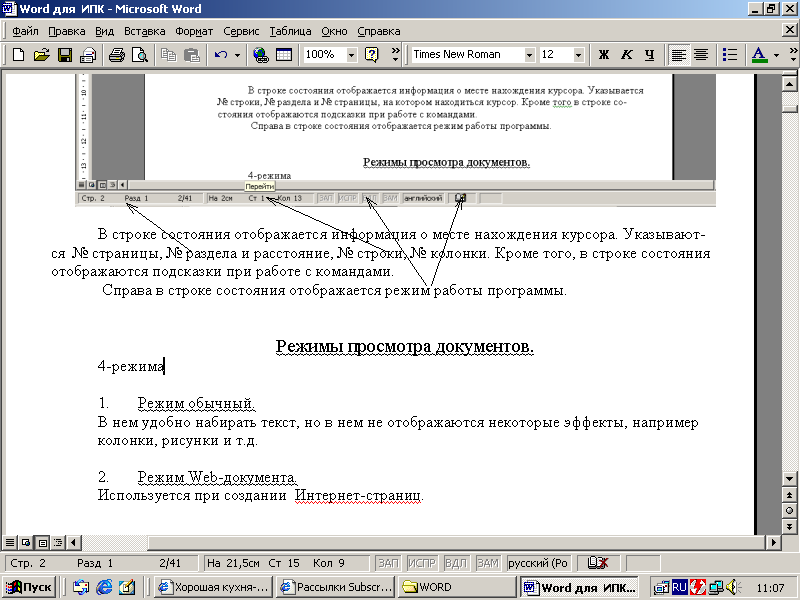
Task: Click the Open file folder icon
Action: 41,55
